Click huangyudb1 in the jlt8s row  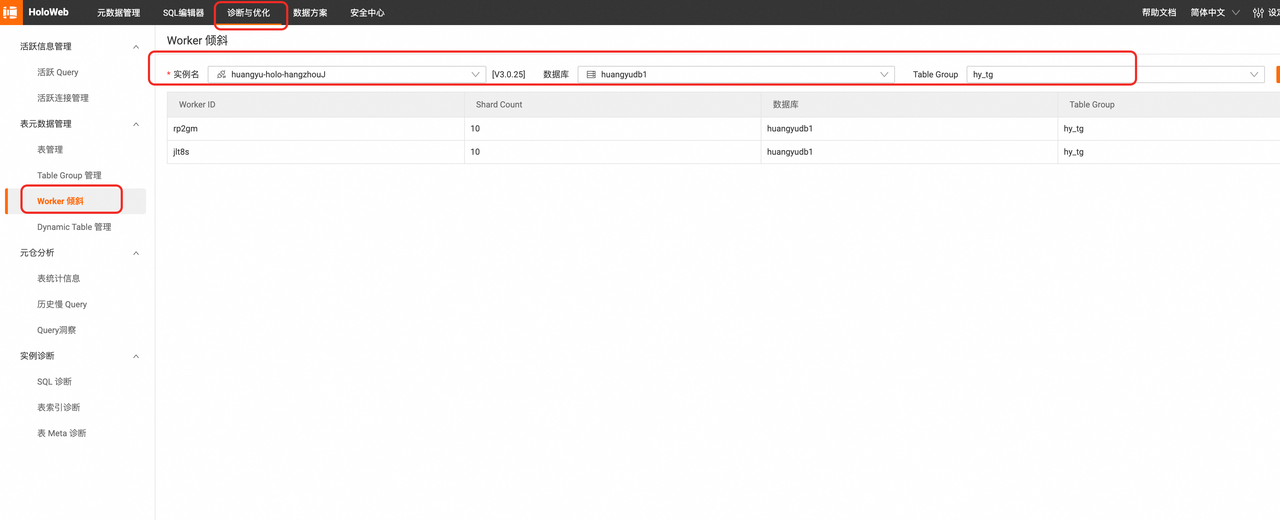(x=790, y=152)
